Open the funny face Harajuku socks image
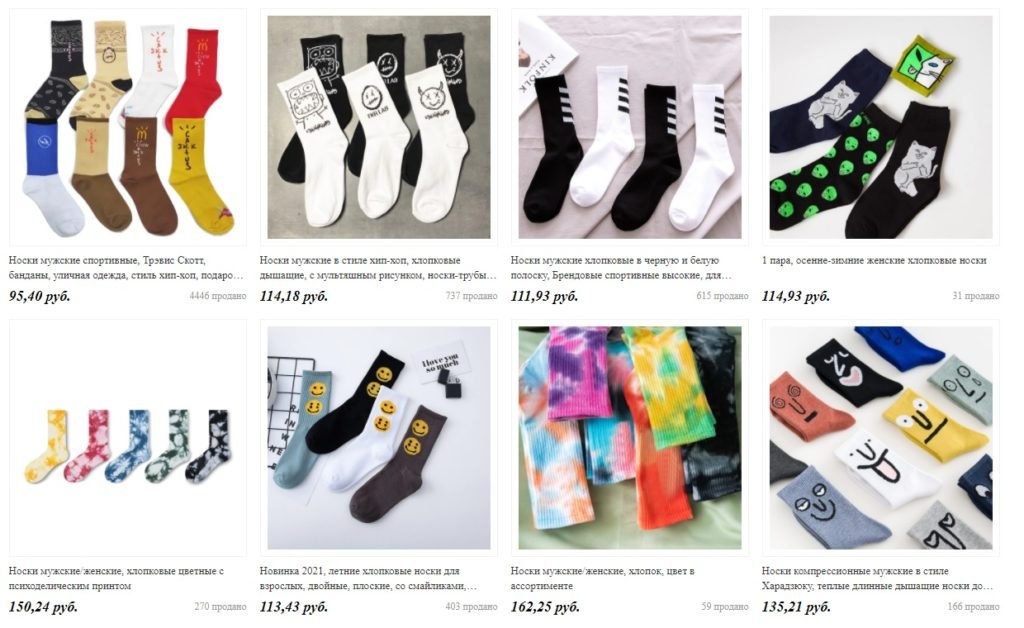The image size is (1024, 628). [880, 438]
